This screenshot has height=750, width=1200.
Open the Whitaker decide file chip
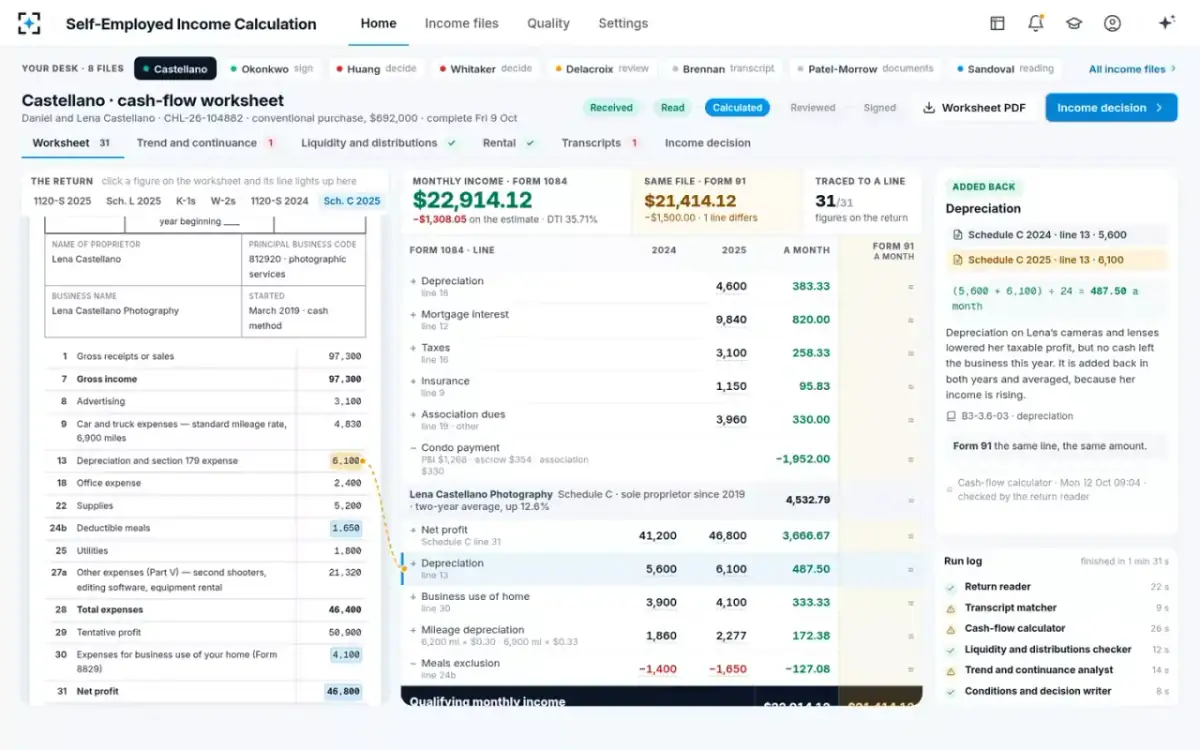coord(485,69)
